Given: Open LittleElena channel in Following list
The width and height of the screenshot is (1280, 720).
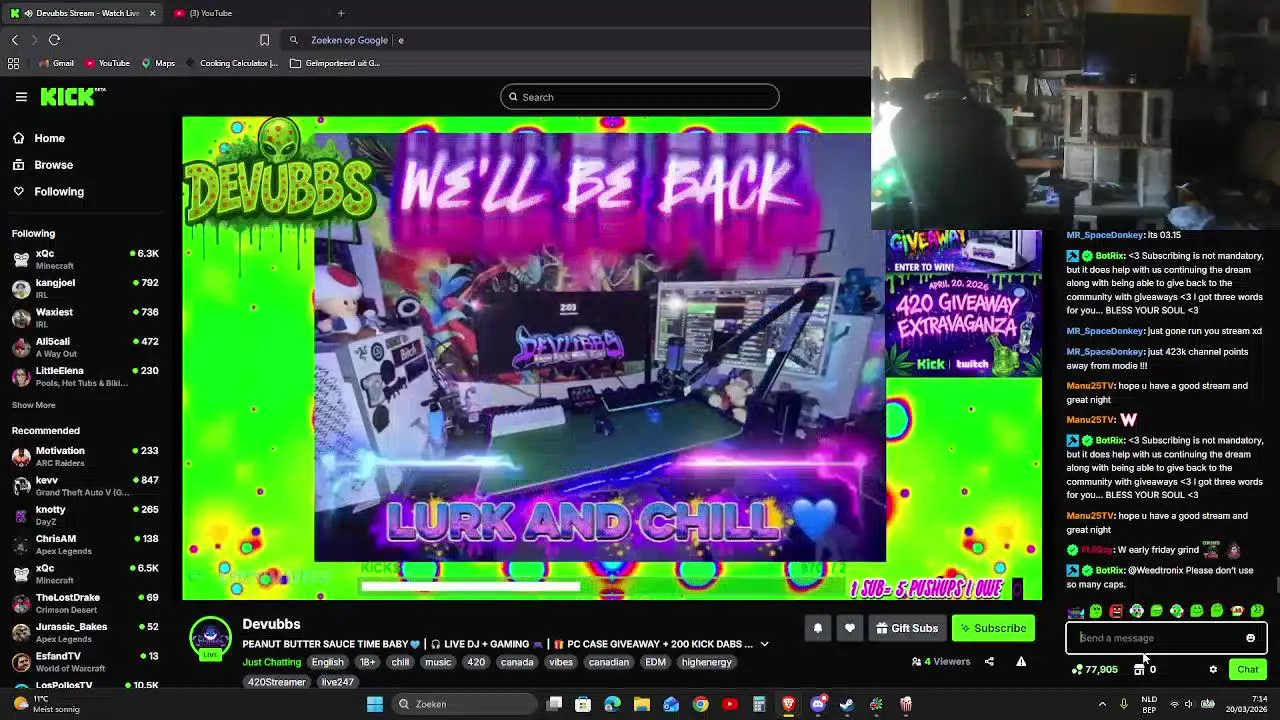Looking at the screenshot, I should point(86,376).
